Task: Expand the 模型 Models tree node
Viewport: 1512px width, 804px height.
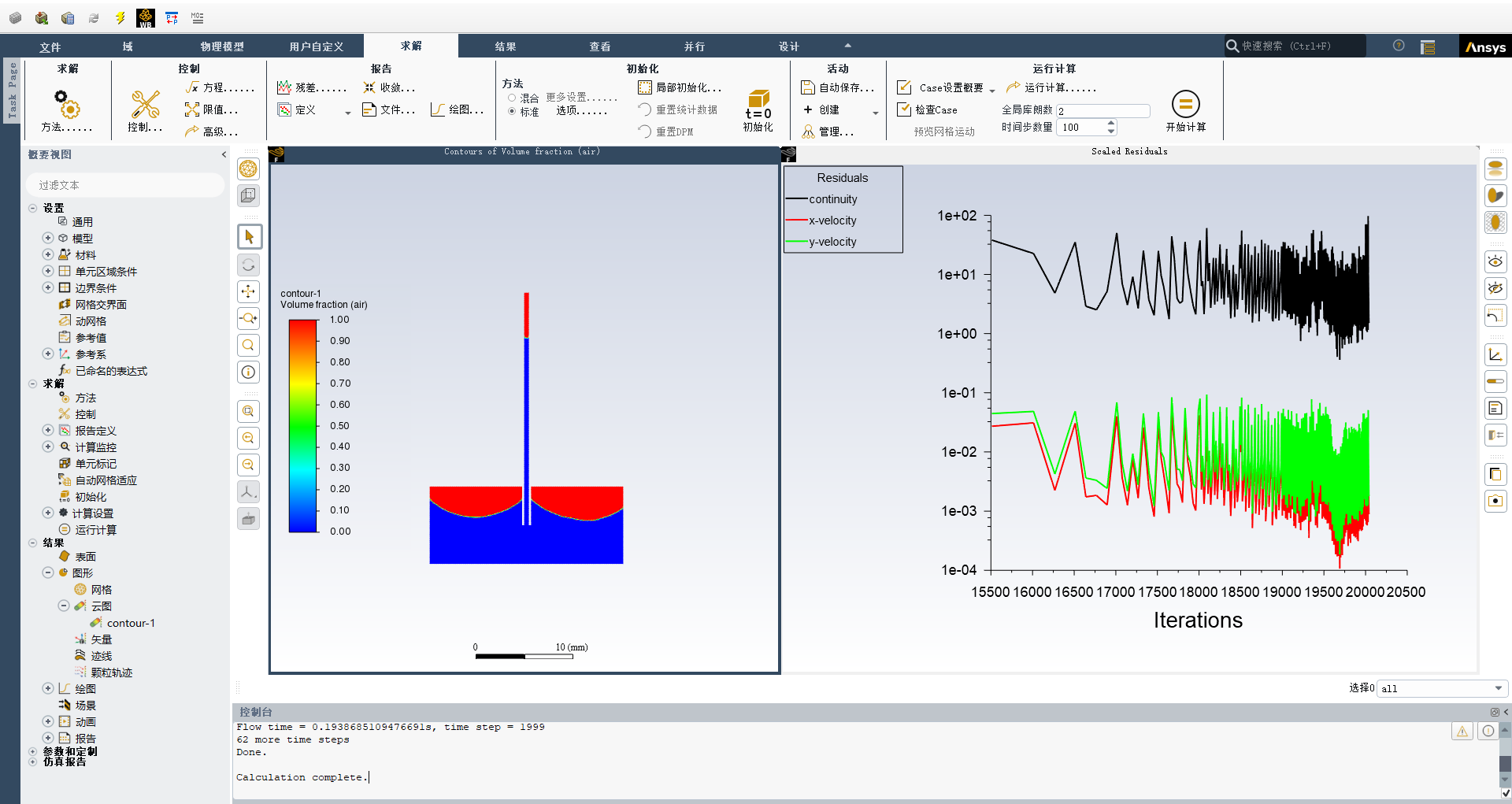Action: [x=48, y=238]
